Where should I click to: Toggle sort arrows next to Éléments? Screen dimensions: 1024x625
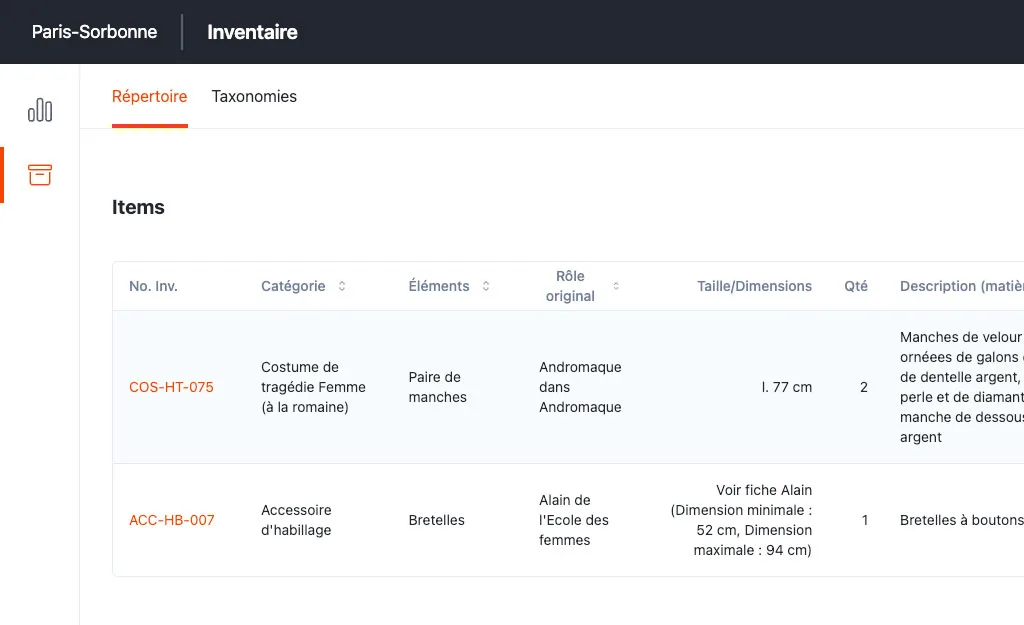[486, 286]
